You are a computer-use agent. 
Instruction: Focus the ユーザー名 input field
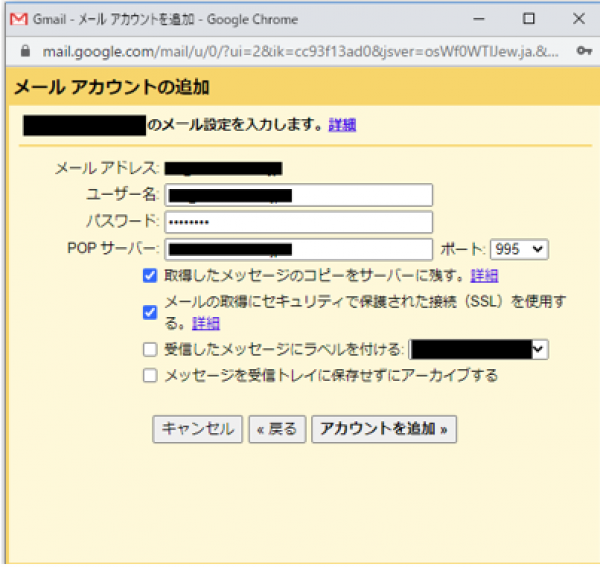[298, 195]
